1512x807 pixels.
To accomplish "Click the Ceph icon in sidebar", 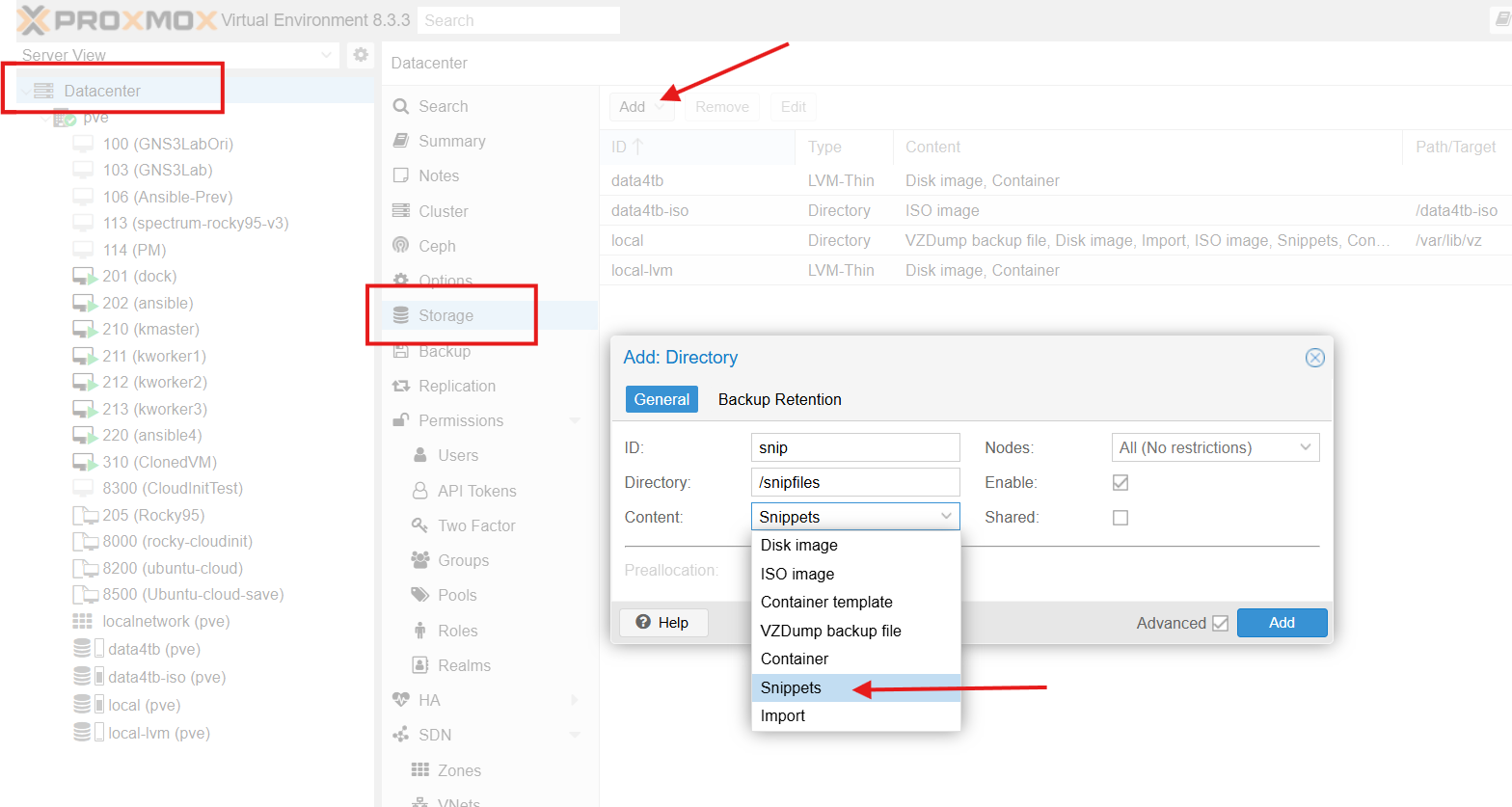I will coord(401,246).
